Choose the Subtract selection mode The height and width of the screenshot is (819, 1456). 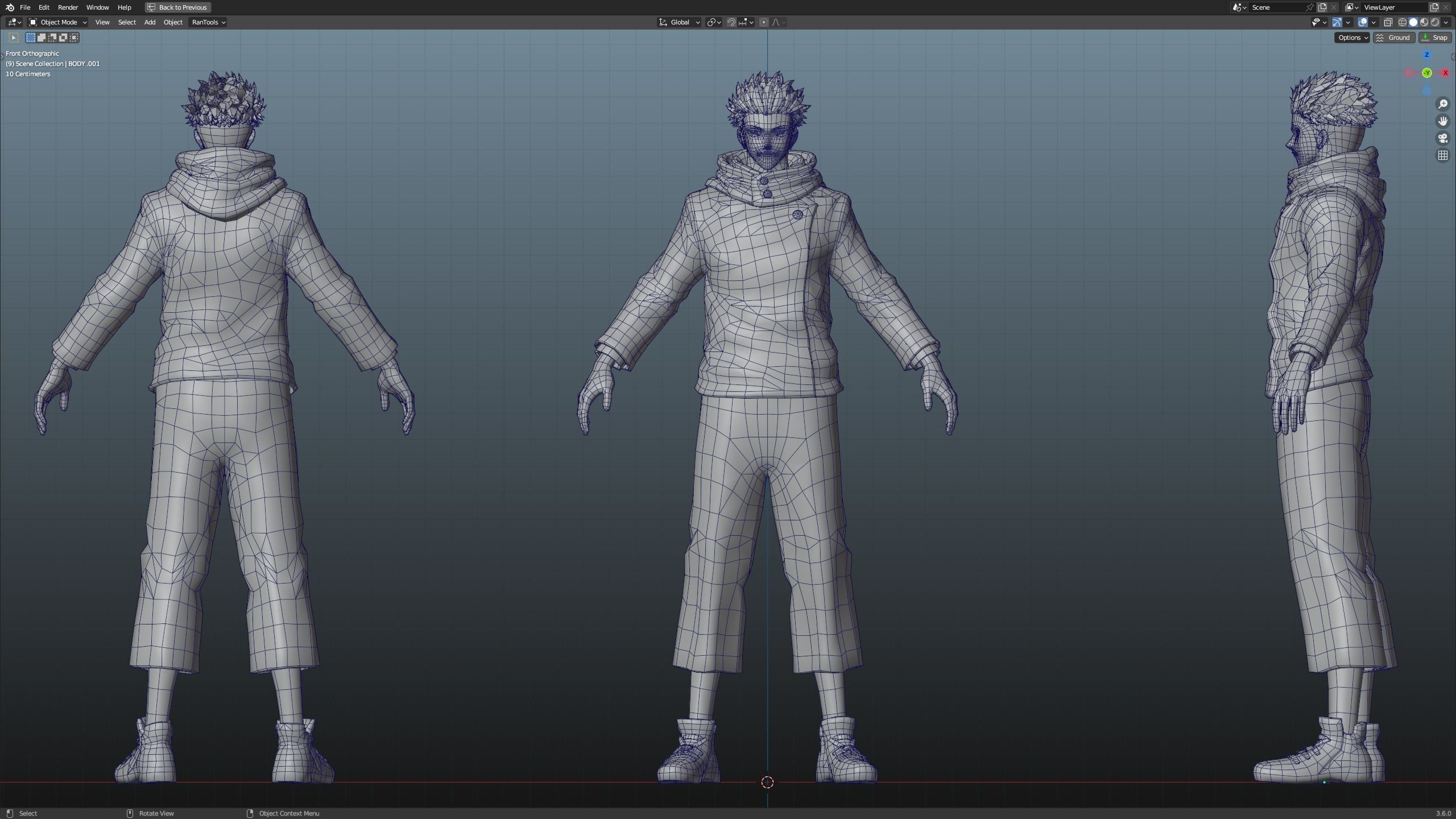pyautogui.click(x=52, y=38)
